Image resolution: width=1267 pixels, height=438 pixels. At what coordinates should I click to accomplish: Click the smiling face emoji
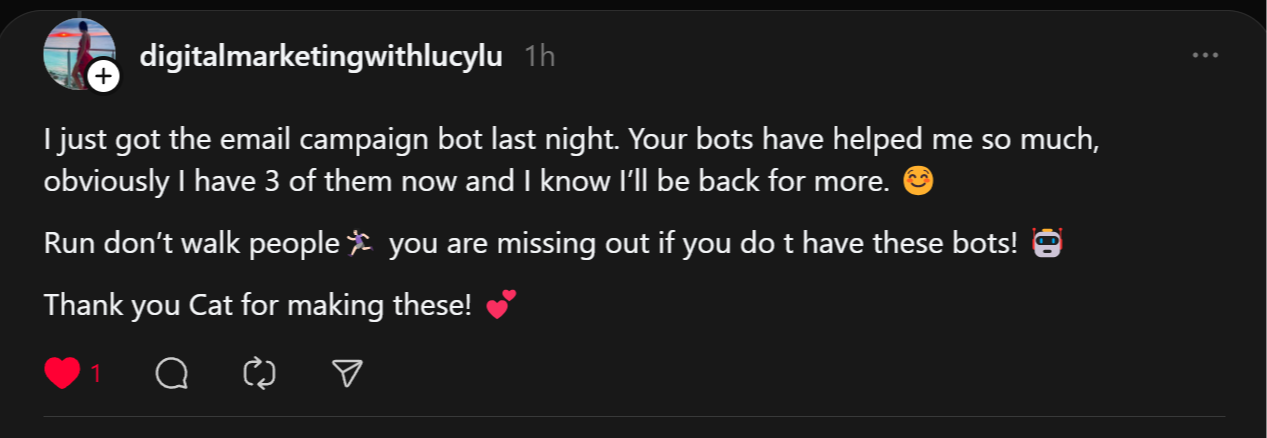click(918, 183)
